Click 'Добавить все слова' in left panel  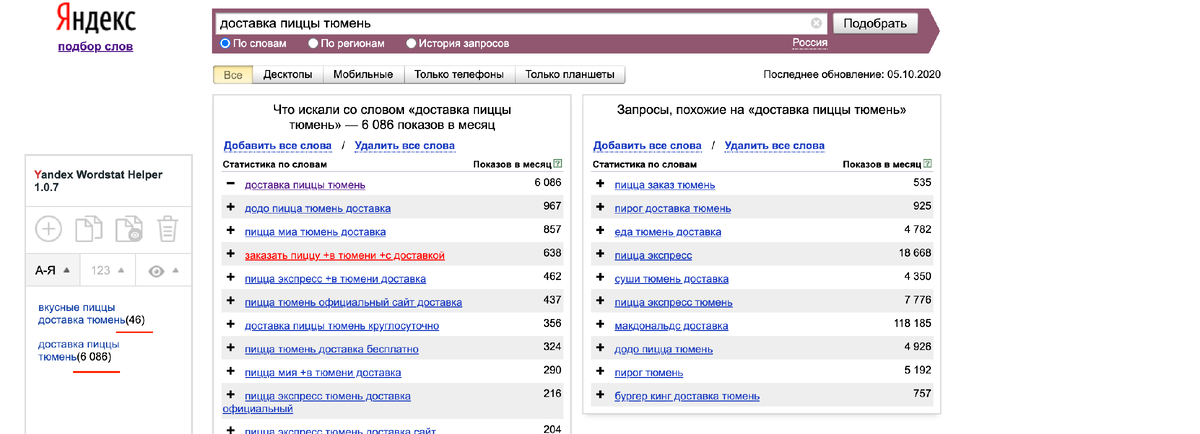[x=277, y=146]
